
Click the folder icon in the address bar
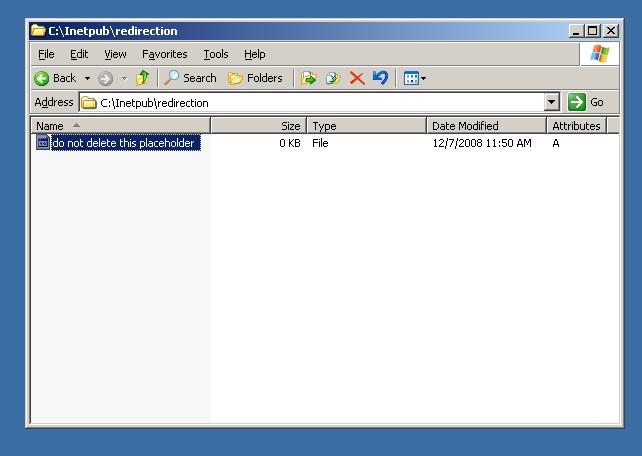88,103
